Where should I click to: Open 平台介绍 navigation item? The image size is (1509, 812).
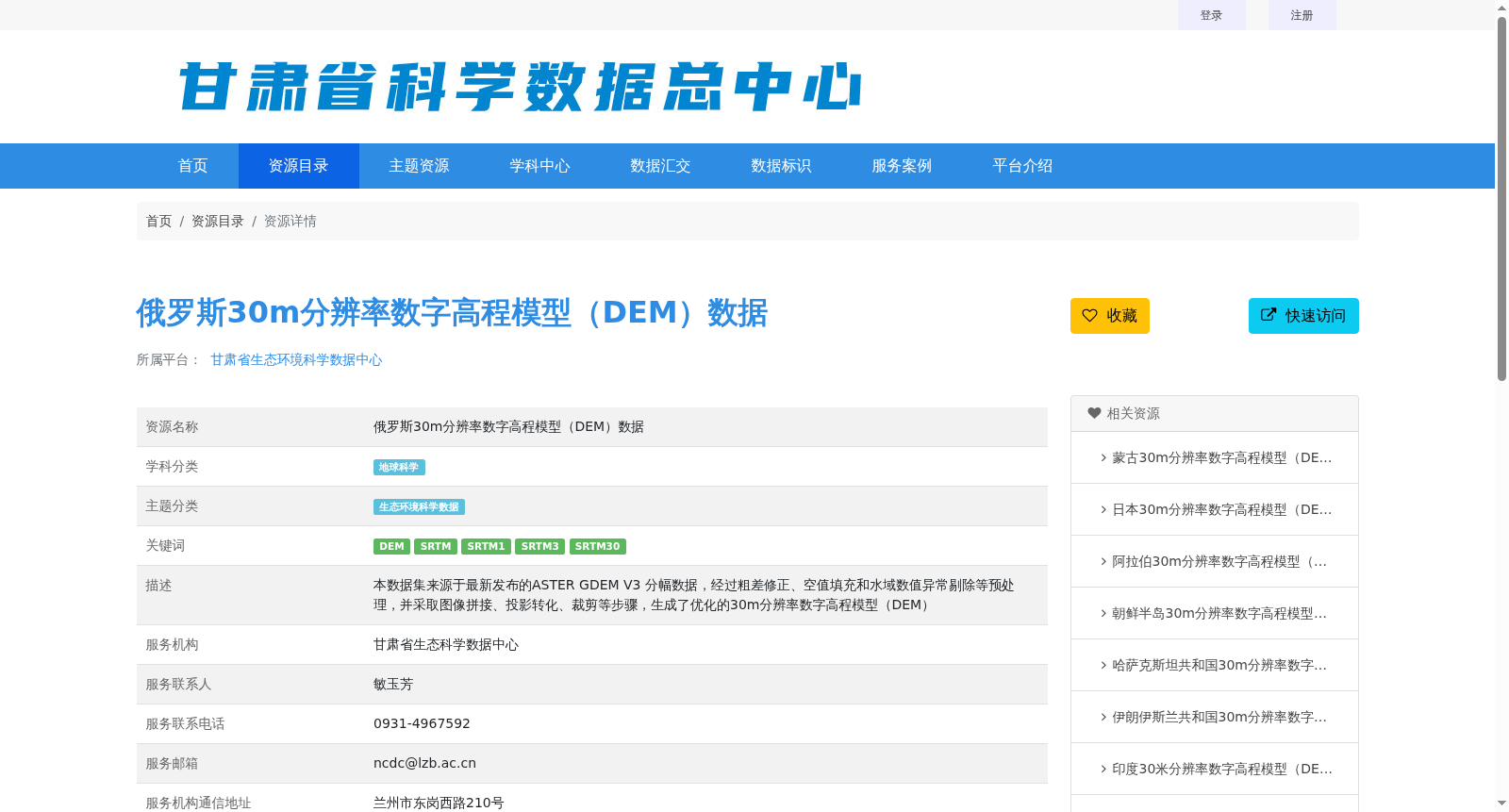click(x=1023, y=166)
